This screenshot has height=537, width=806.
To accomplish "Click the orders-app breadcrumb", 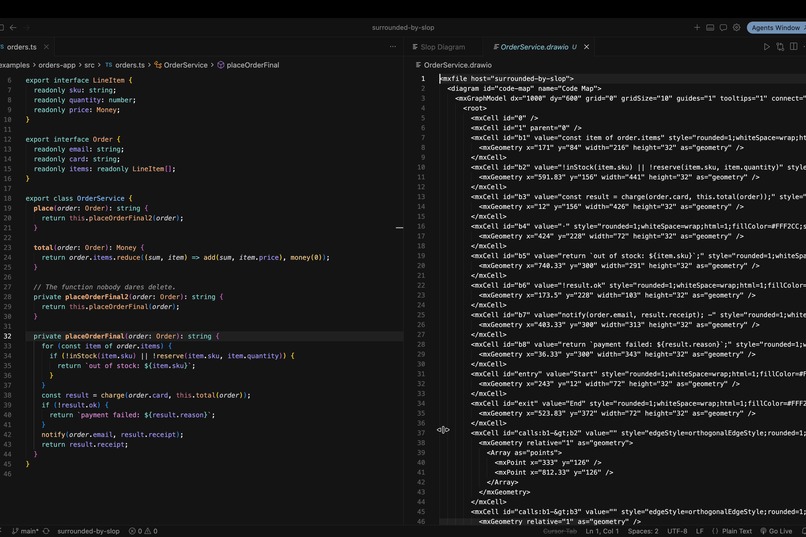I will point(57,65).
